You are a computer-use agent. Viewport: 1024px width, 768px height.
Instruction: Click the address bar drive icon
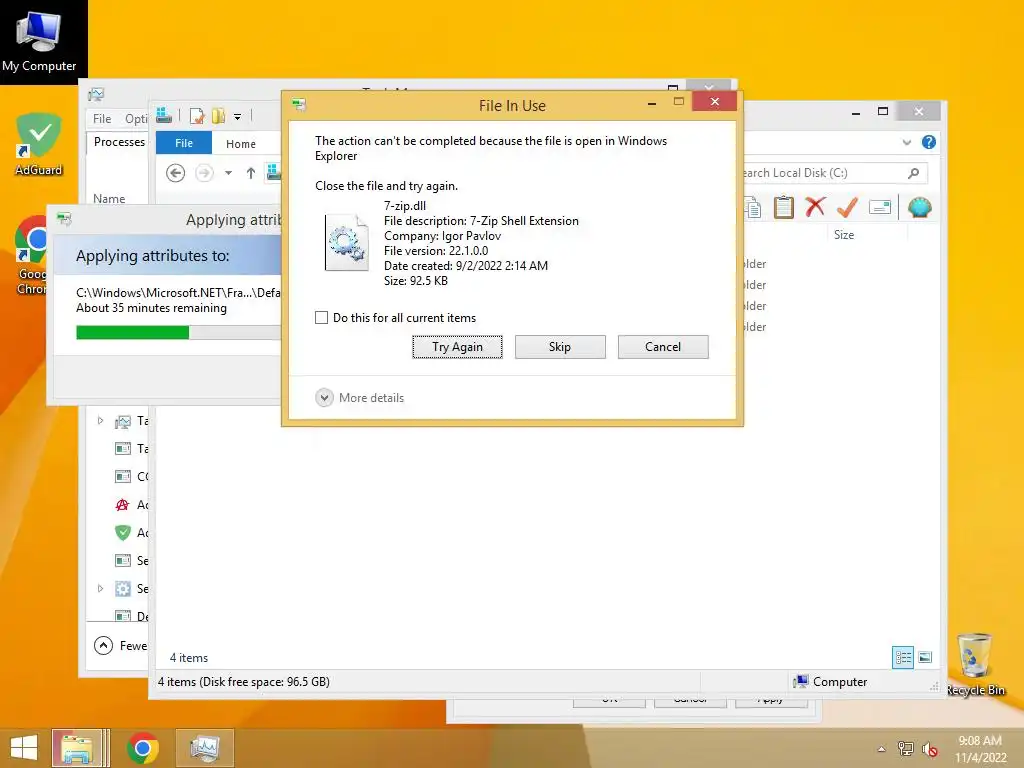274,172
